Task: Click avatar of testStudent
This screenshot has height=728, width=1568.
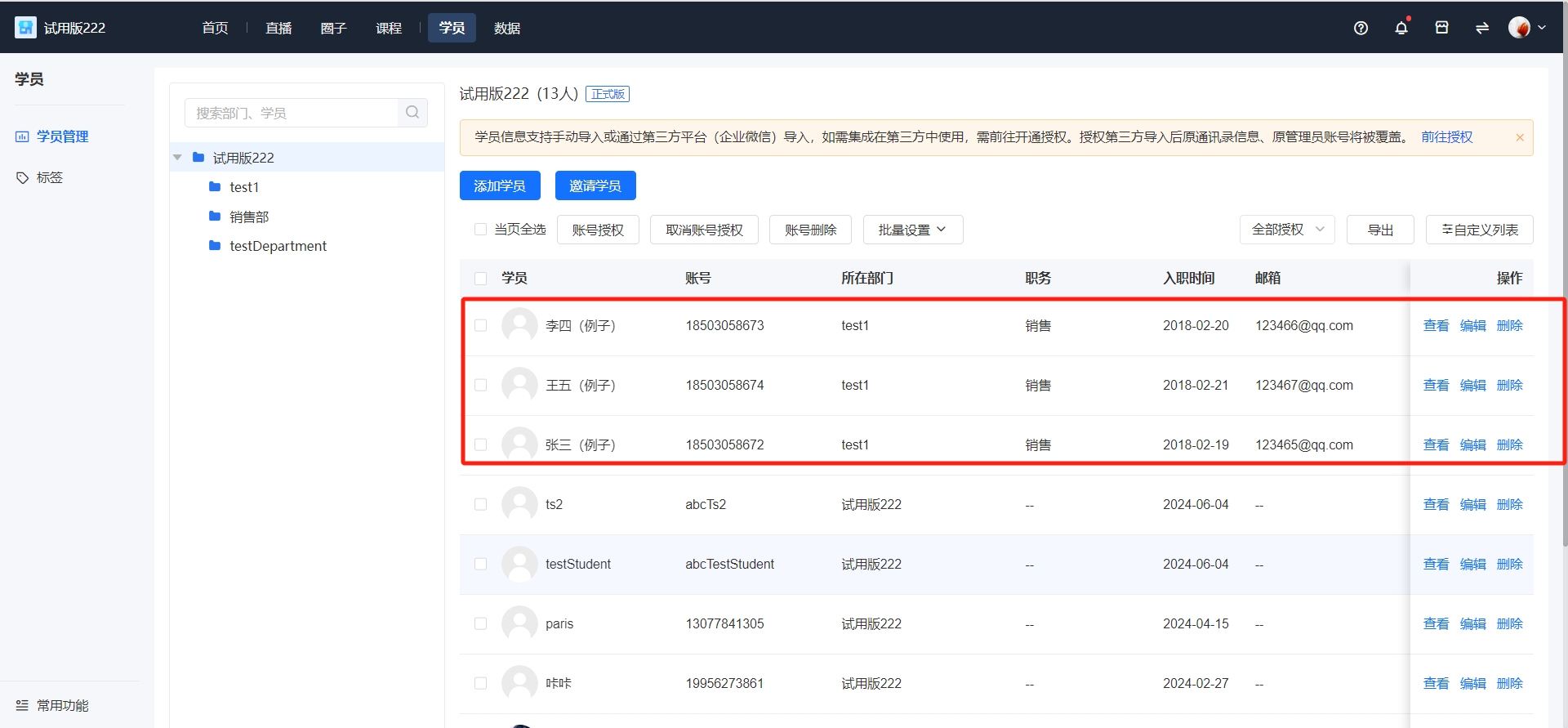Action: click(519, 564)
